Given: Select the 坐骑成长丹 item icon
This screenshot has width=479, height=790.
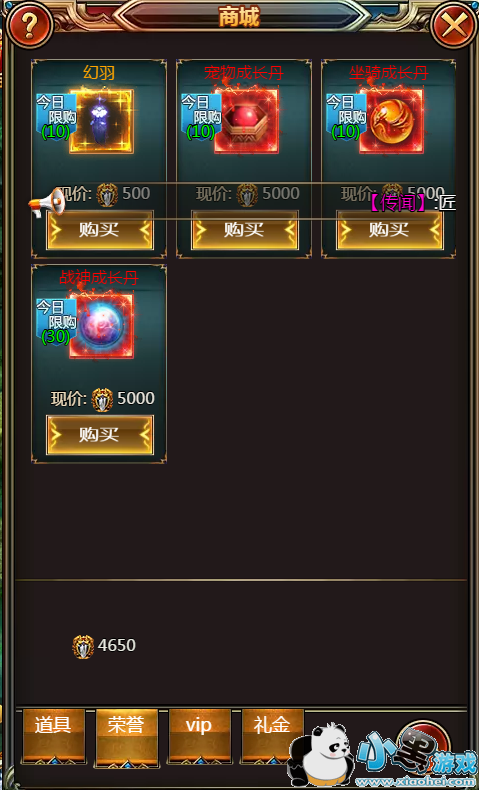Looking at the screenshot, I should [x=391, y=121].
